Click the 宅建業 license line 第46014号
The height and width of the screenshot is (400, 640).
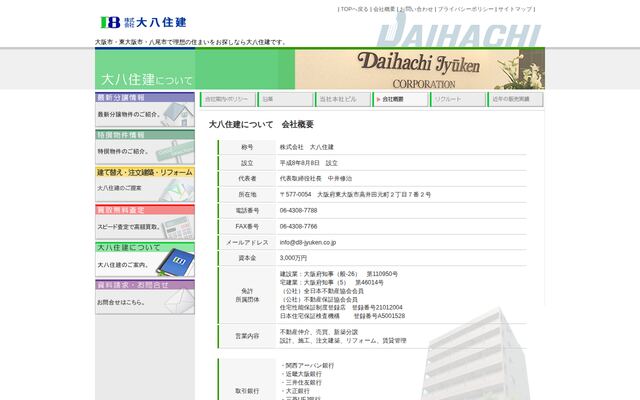(331, 282)
